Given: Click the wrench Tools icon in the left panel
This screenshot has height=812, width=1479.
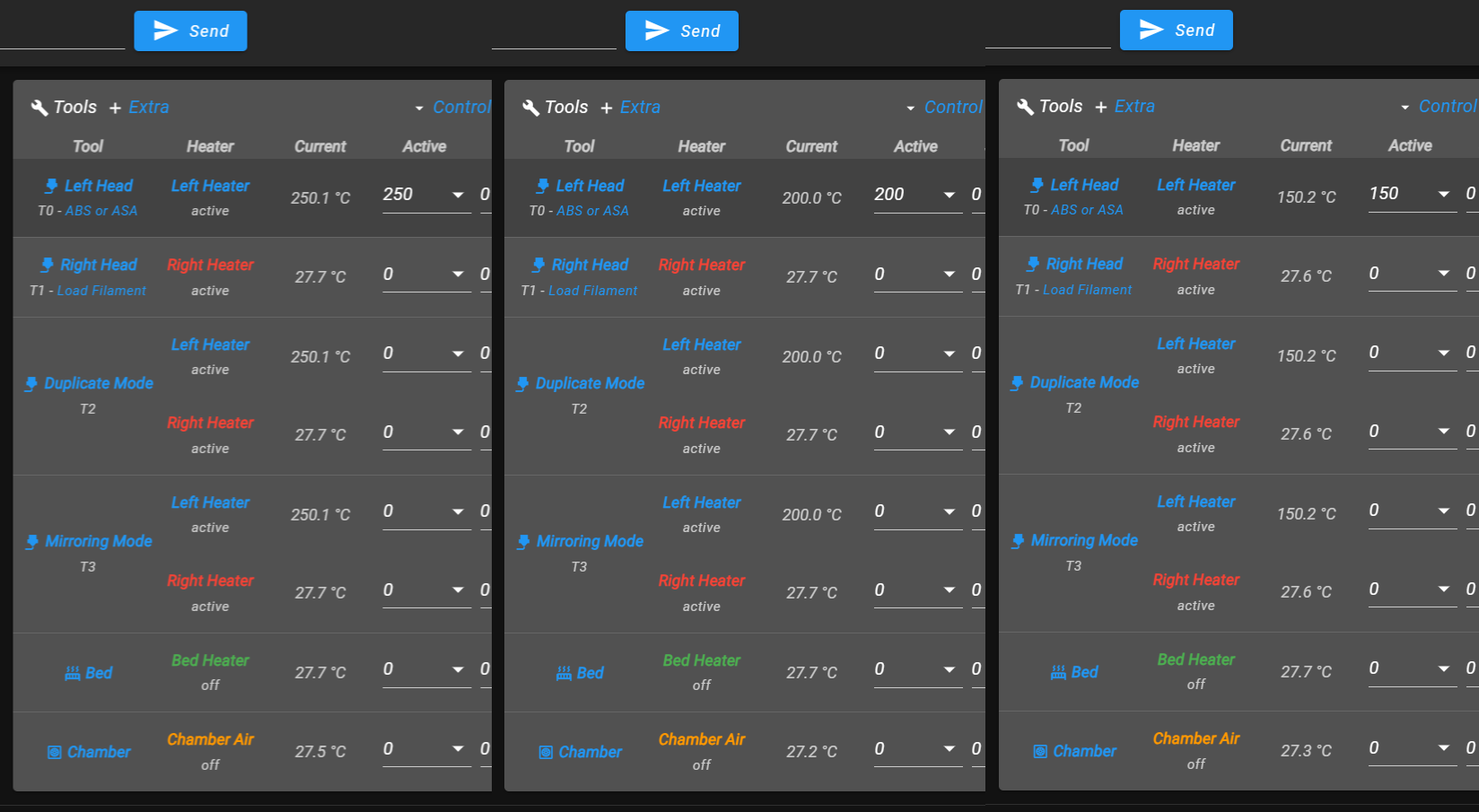Looking at the screenshot, I should 39,108.
